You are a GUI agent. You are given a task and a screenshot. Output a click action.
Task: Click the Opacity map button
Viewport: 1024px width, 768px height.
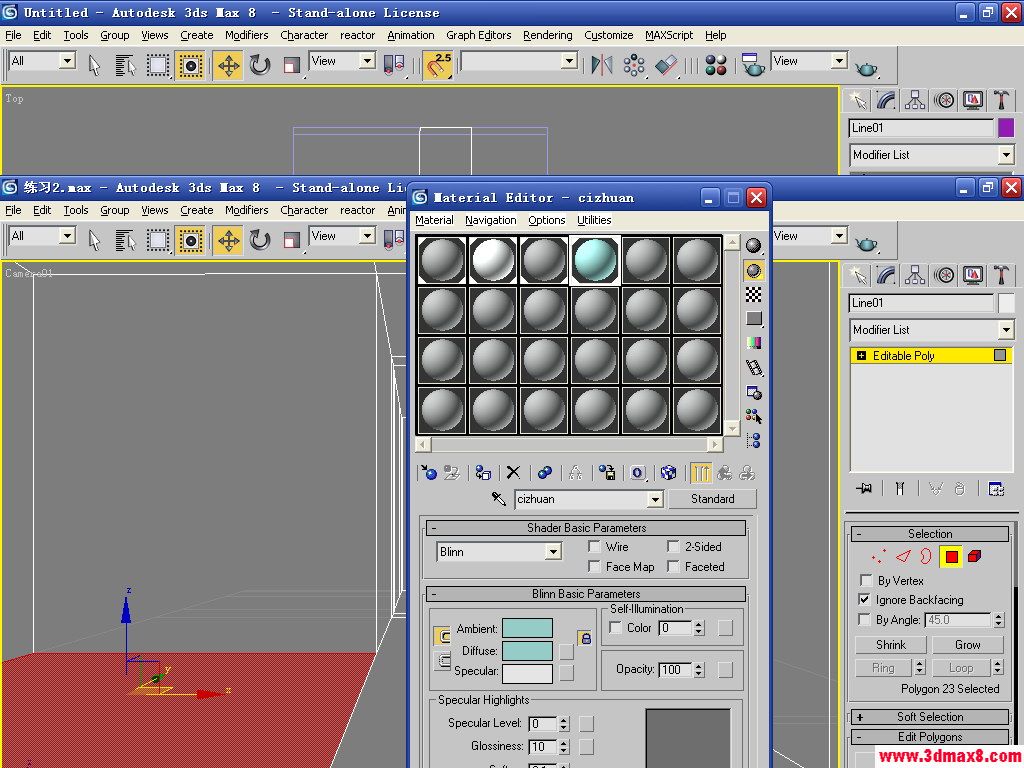coord(725,669)
